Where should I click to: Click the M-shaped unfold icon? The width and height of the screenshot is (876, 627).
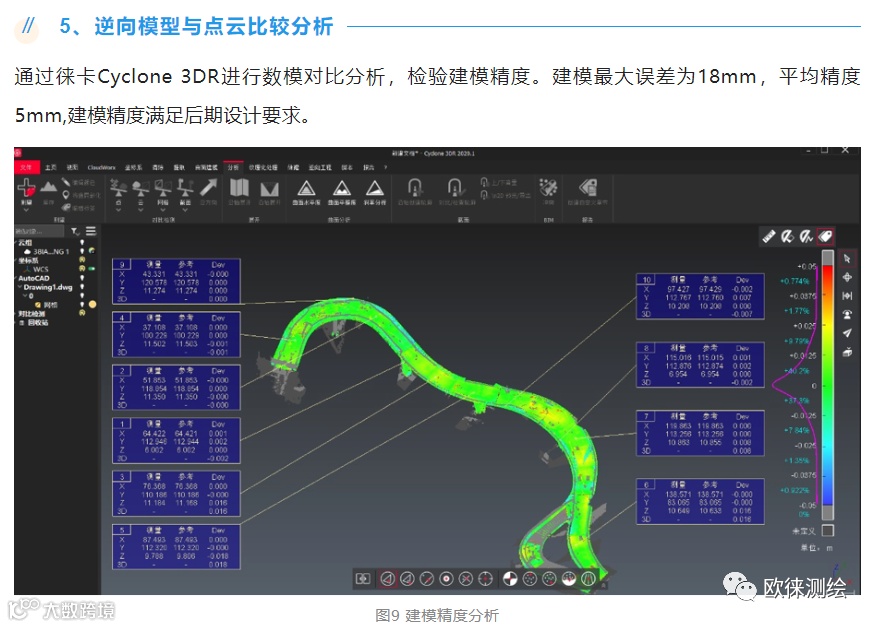[x=269, y=189]
